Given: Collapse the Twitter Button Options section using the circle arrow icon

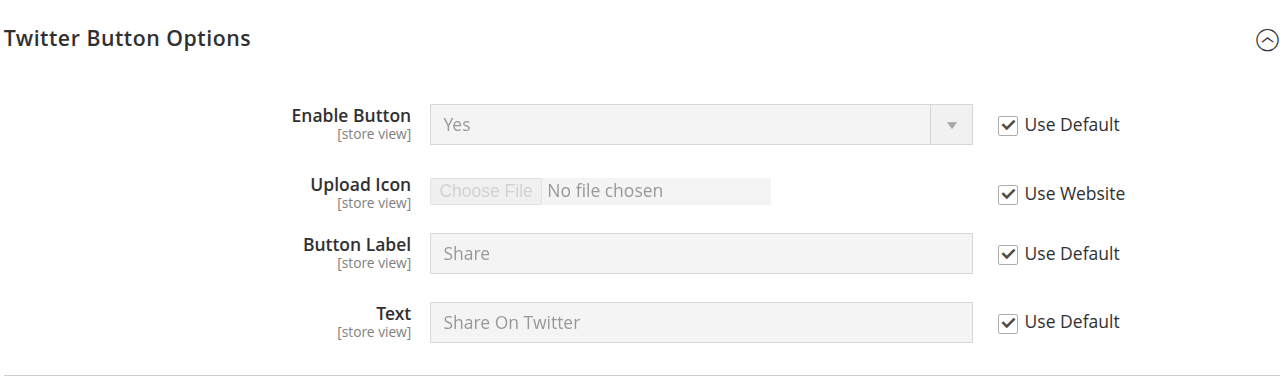Looking at the screenshot, I should pos(1267,40).
